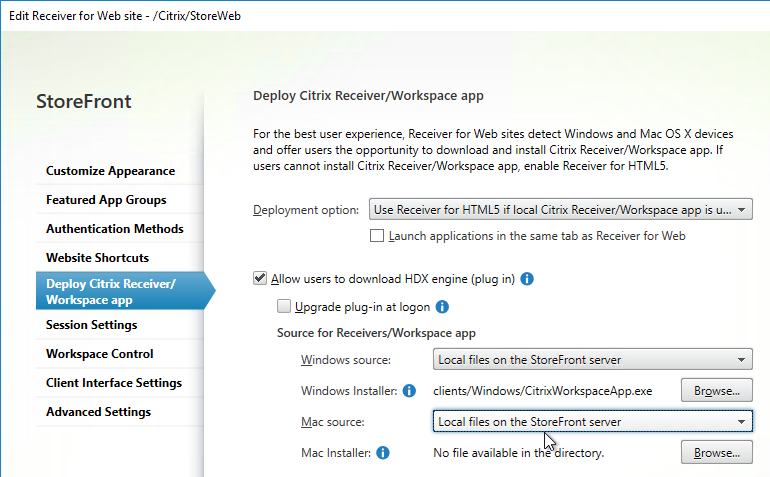The height and width of the screenshot is (477, 770).
Task: Open Client Interface Settings section
Action: [114, 383]
